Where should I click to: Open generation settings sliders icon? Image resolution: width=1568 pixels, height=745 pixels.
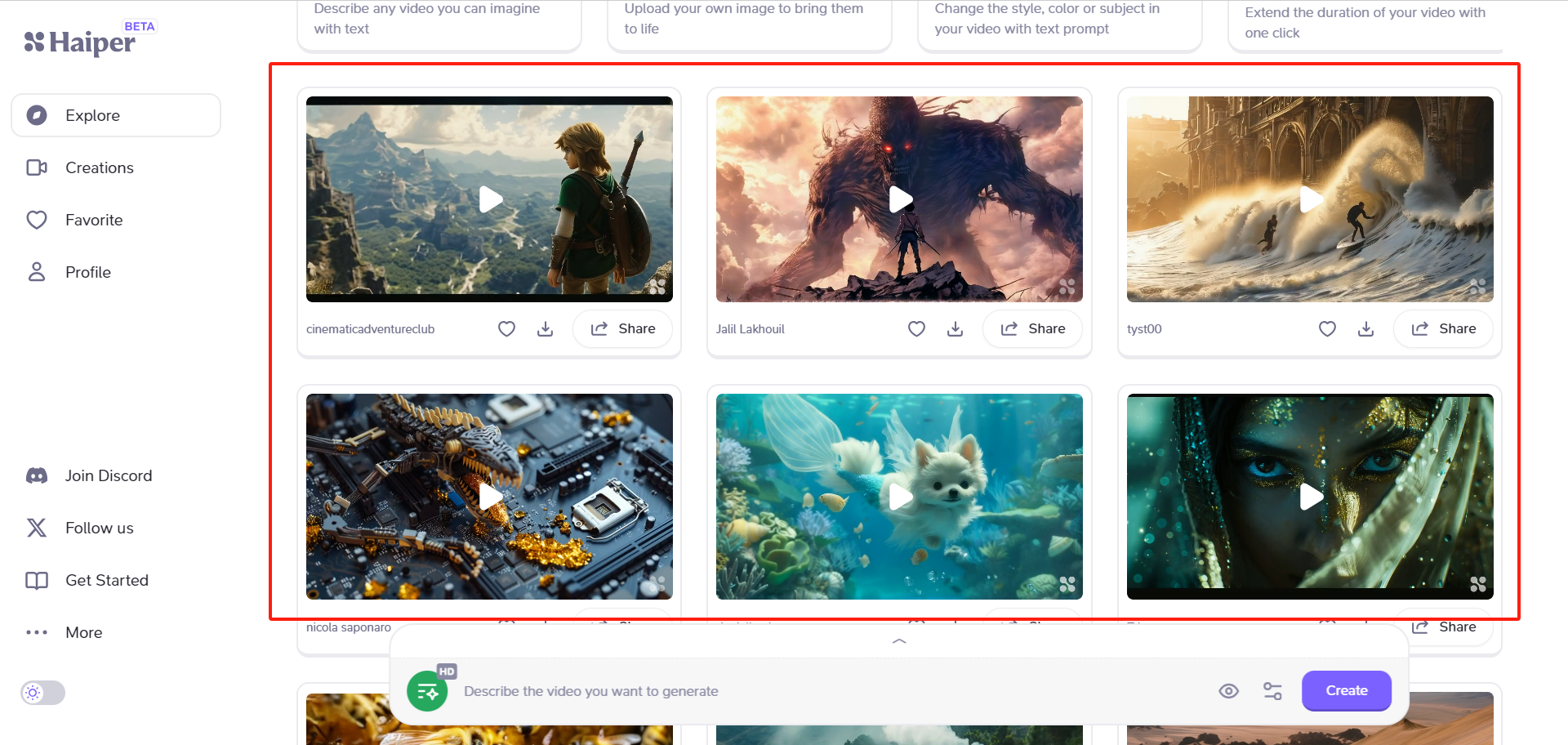1272,691
